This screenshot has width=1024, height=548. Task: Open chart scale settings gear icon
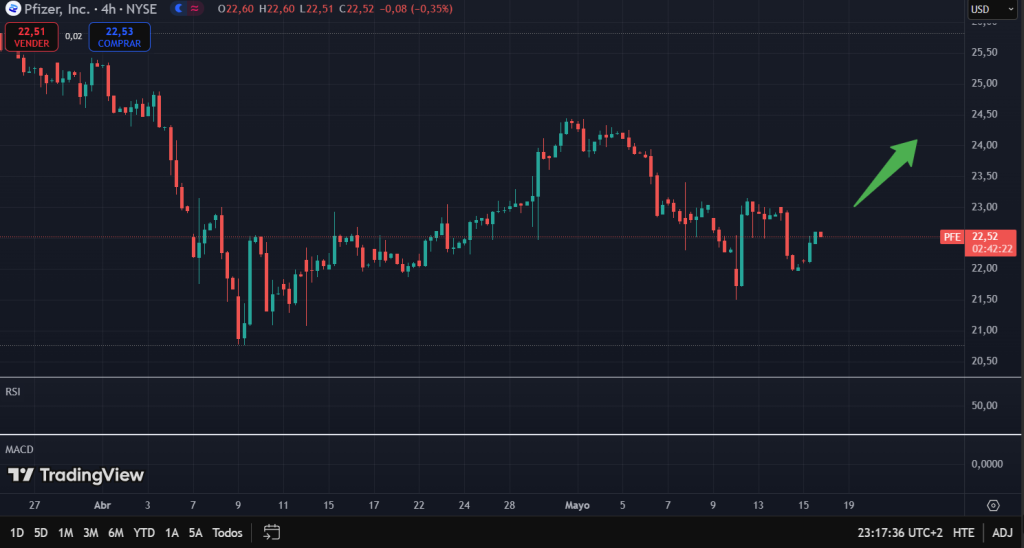[993, 506]
